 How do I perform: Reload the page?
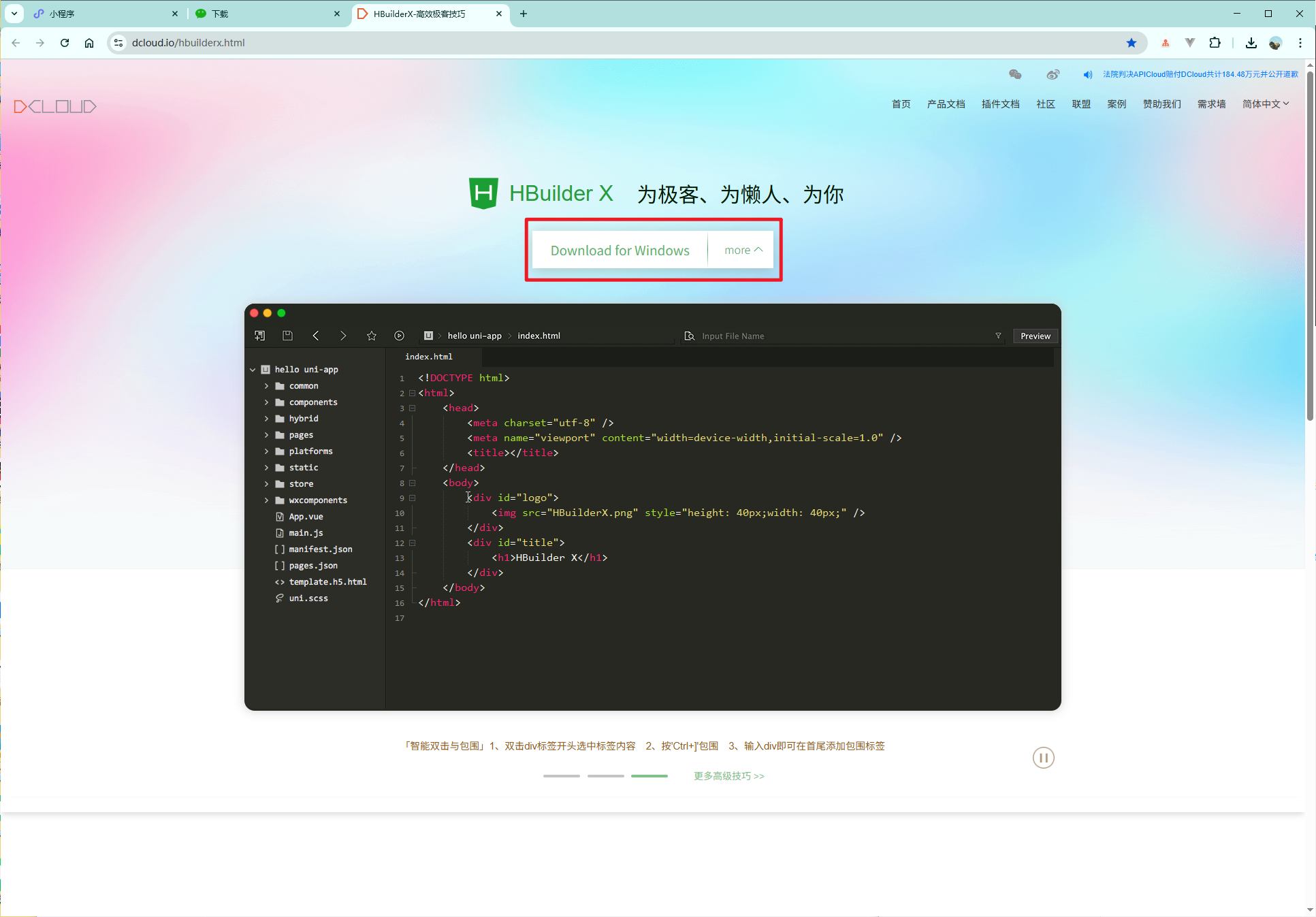pyautogui.click(x=65, y=43)
